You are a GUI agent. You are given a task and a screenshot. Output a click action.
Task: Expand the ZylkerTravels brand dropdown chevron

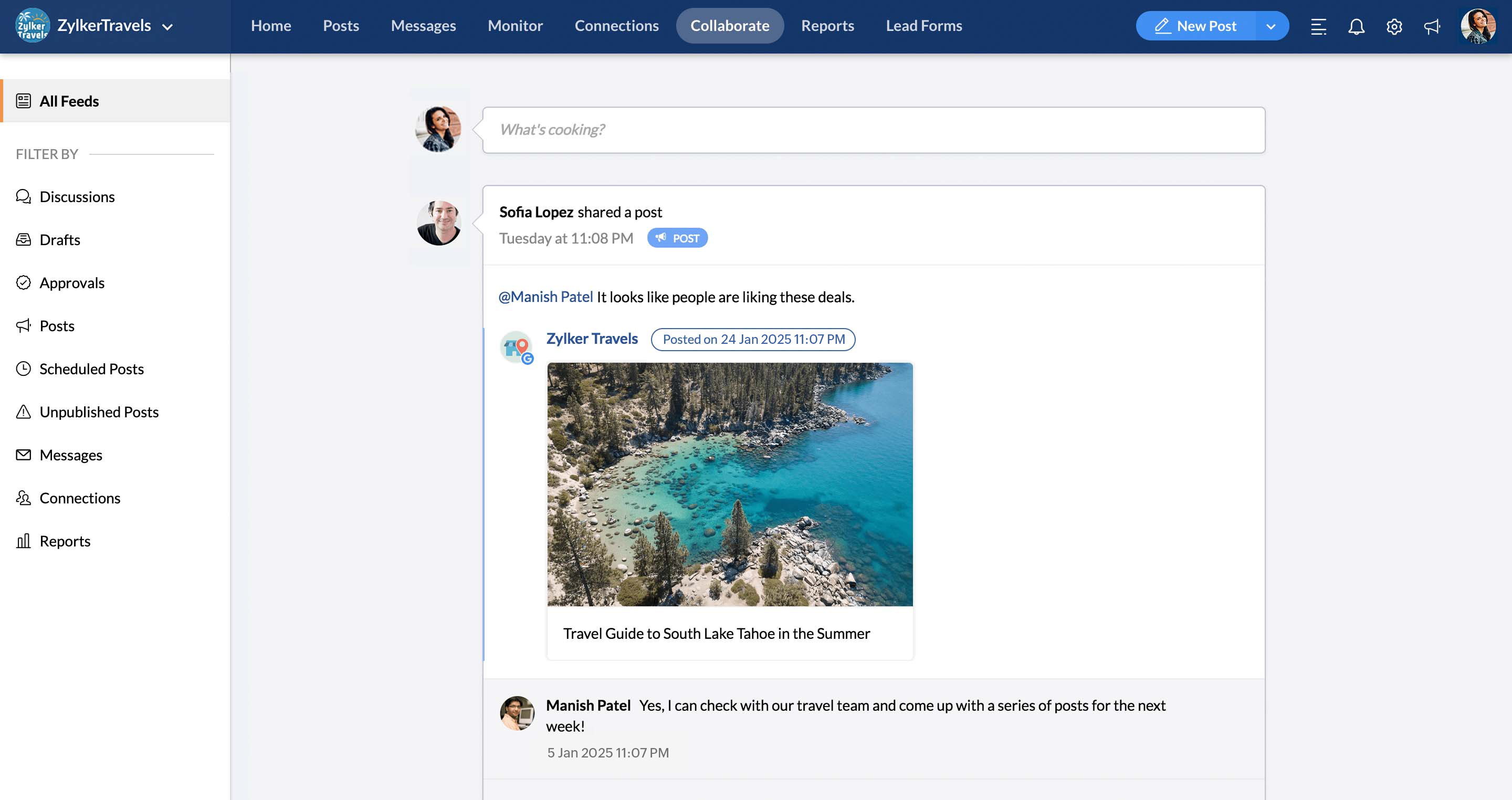coord(167,27)
